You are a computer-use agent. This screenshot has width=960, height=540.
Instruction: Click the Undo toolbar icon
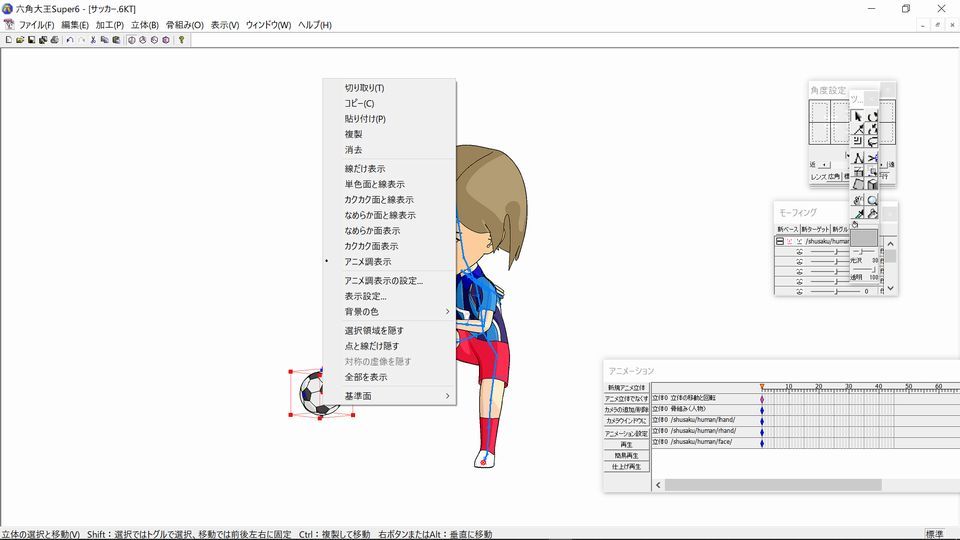point(70,40)
